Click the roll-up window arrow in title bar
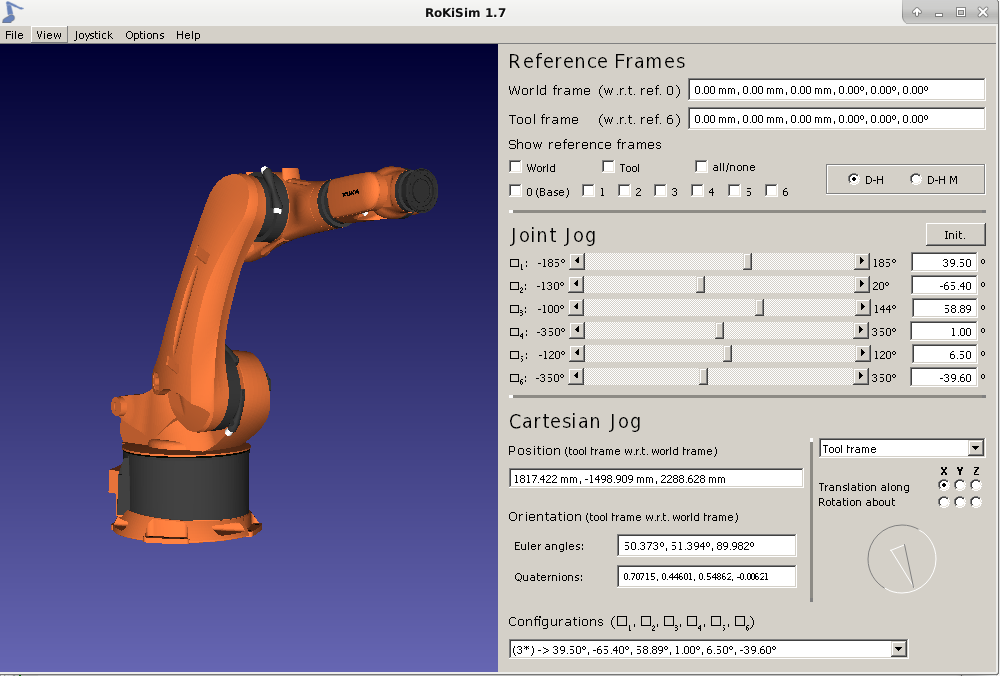Screen dimensions: 1000x676 [x=916, y=12]
